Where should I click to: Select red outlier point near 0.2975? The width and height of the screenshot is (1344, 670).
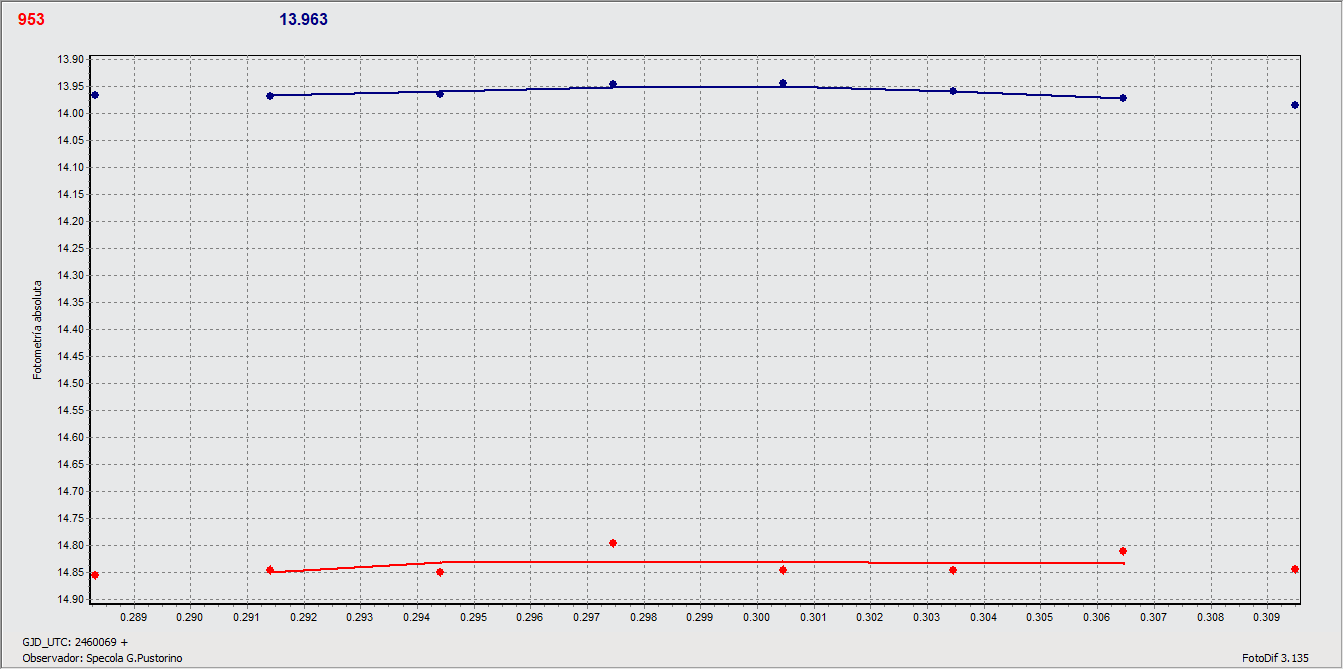point(613,543)
